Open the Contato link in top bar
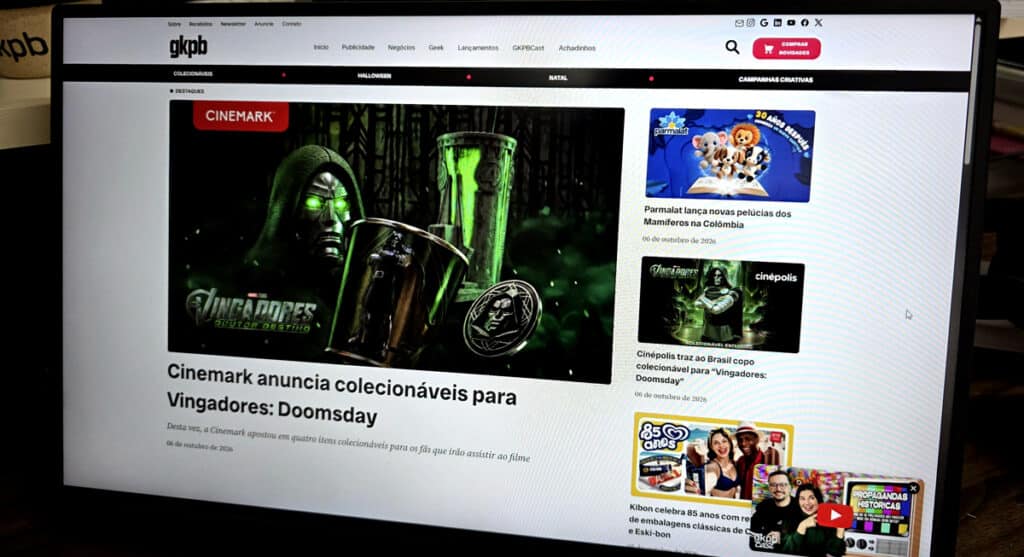This screenshot has width=1024, height=557. [x=291, y=24]
